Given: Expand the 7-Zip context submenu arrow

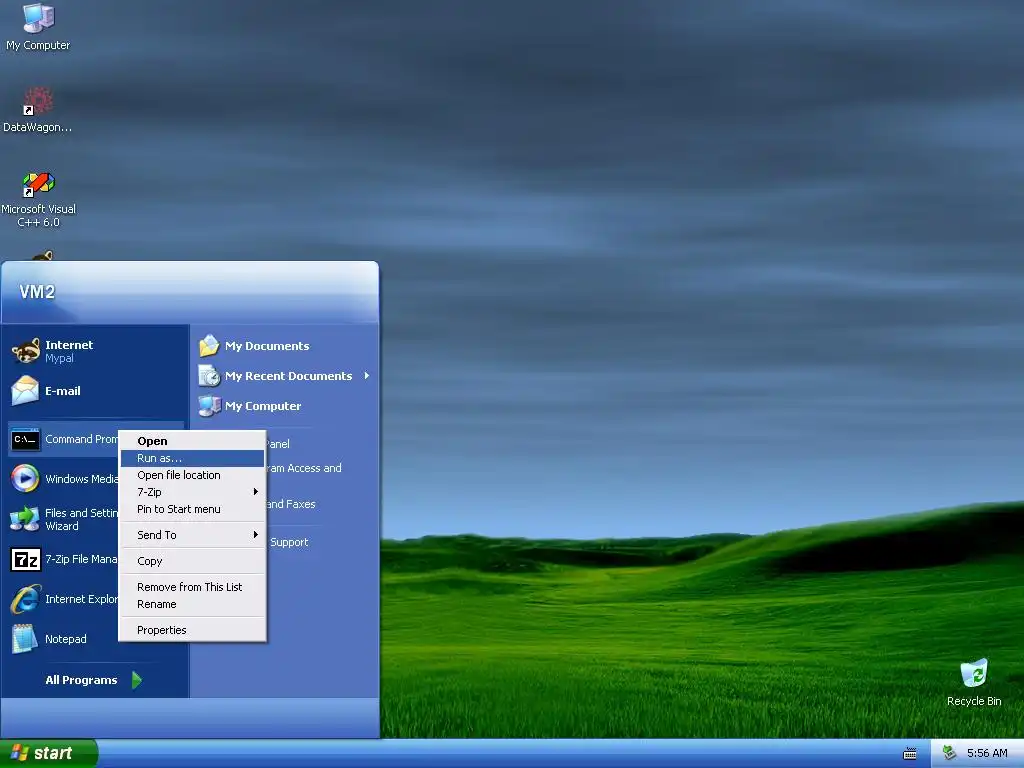Looking at the screenshot, I should 256,492.
